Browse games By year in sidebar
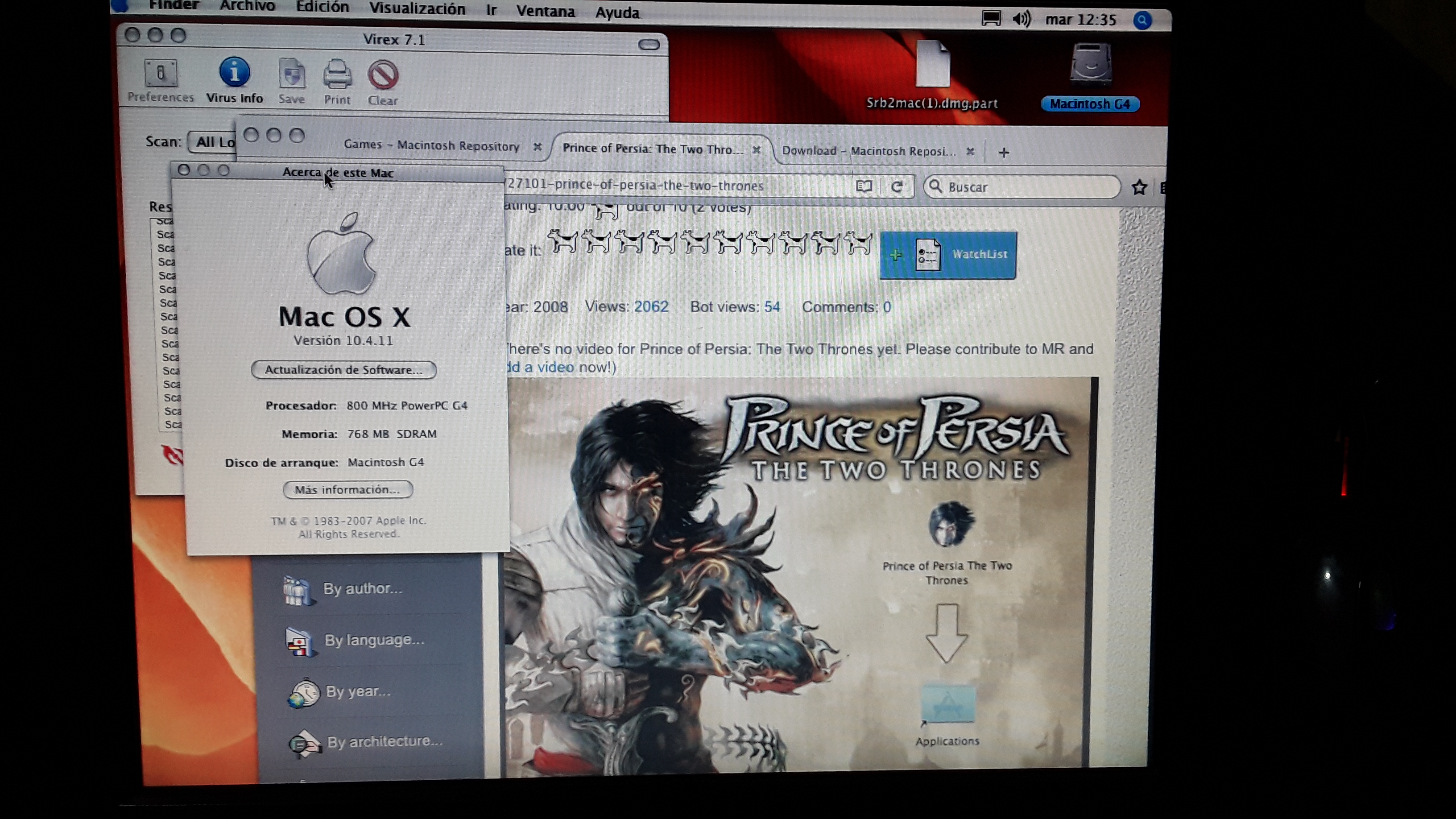Image resolution: width=1456 pixels, height=819 pixels. click(x=358, y=691)
